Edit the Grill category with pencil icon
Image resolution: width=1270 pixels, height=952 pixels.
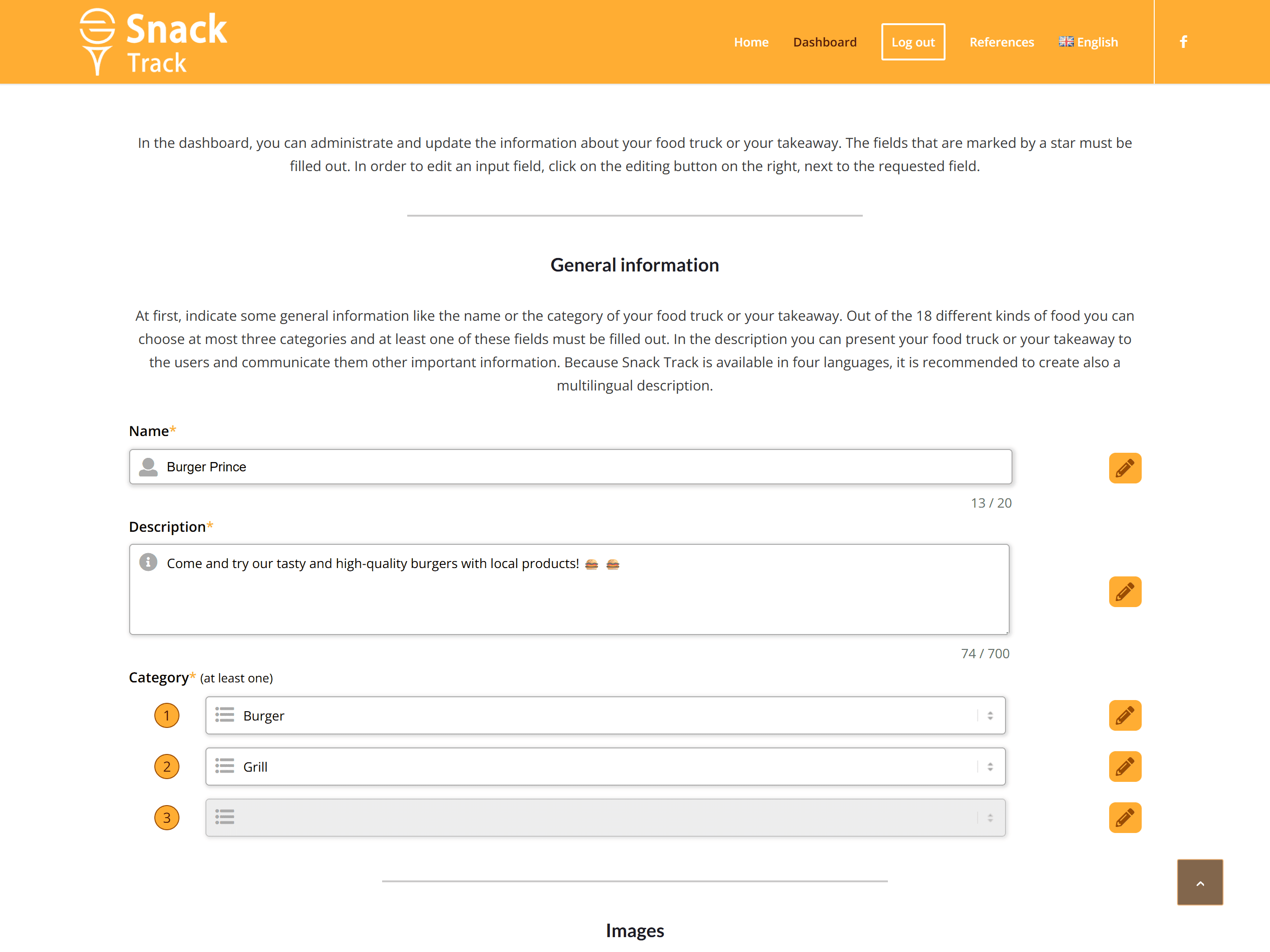click(x=1124, y=767)
